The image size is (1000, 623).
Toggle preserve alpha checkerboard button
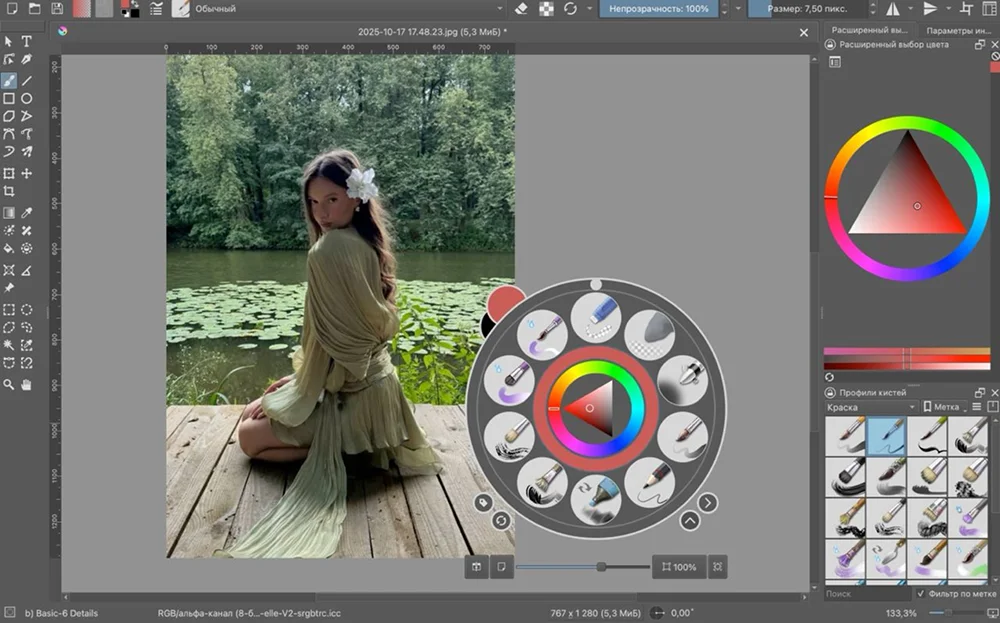[x=546, y=9]
